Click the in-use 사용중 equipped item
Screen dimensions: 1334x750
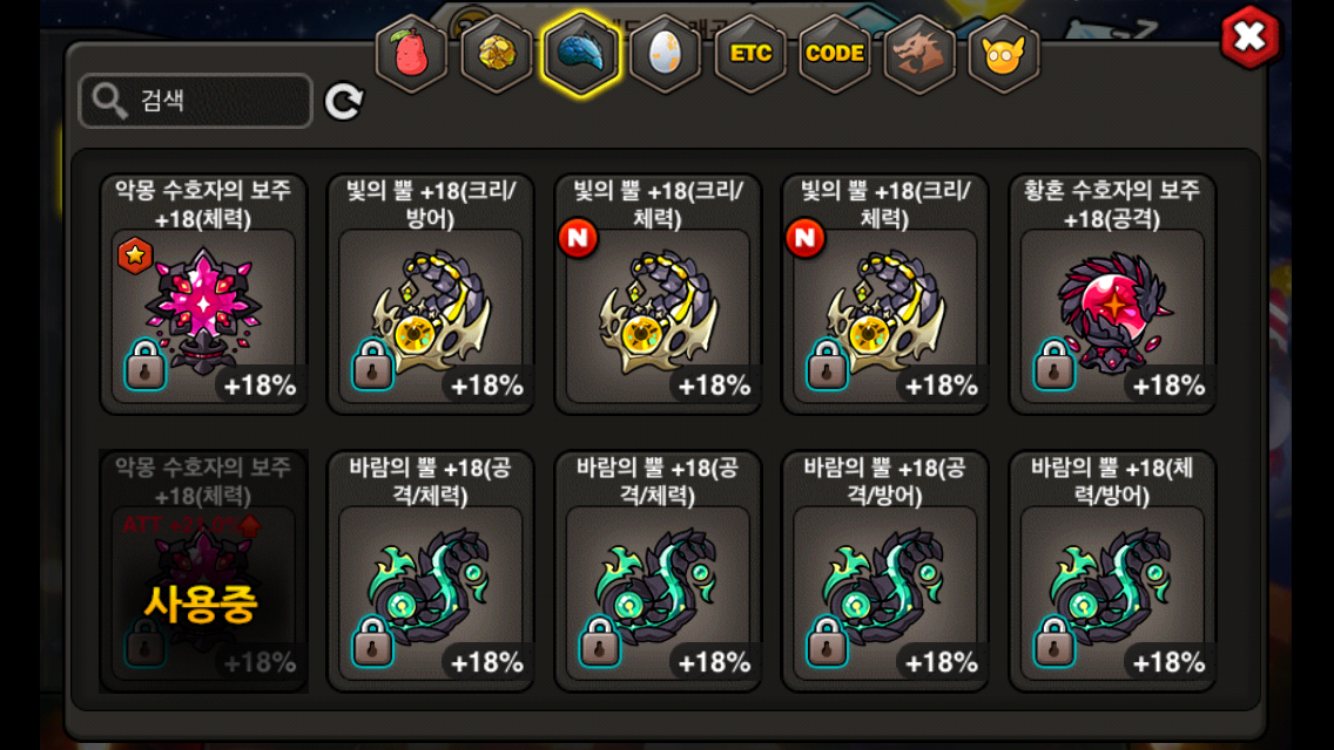(x=204, y=571)
